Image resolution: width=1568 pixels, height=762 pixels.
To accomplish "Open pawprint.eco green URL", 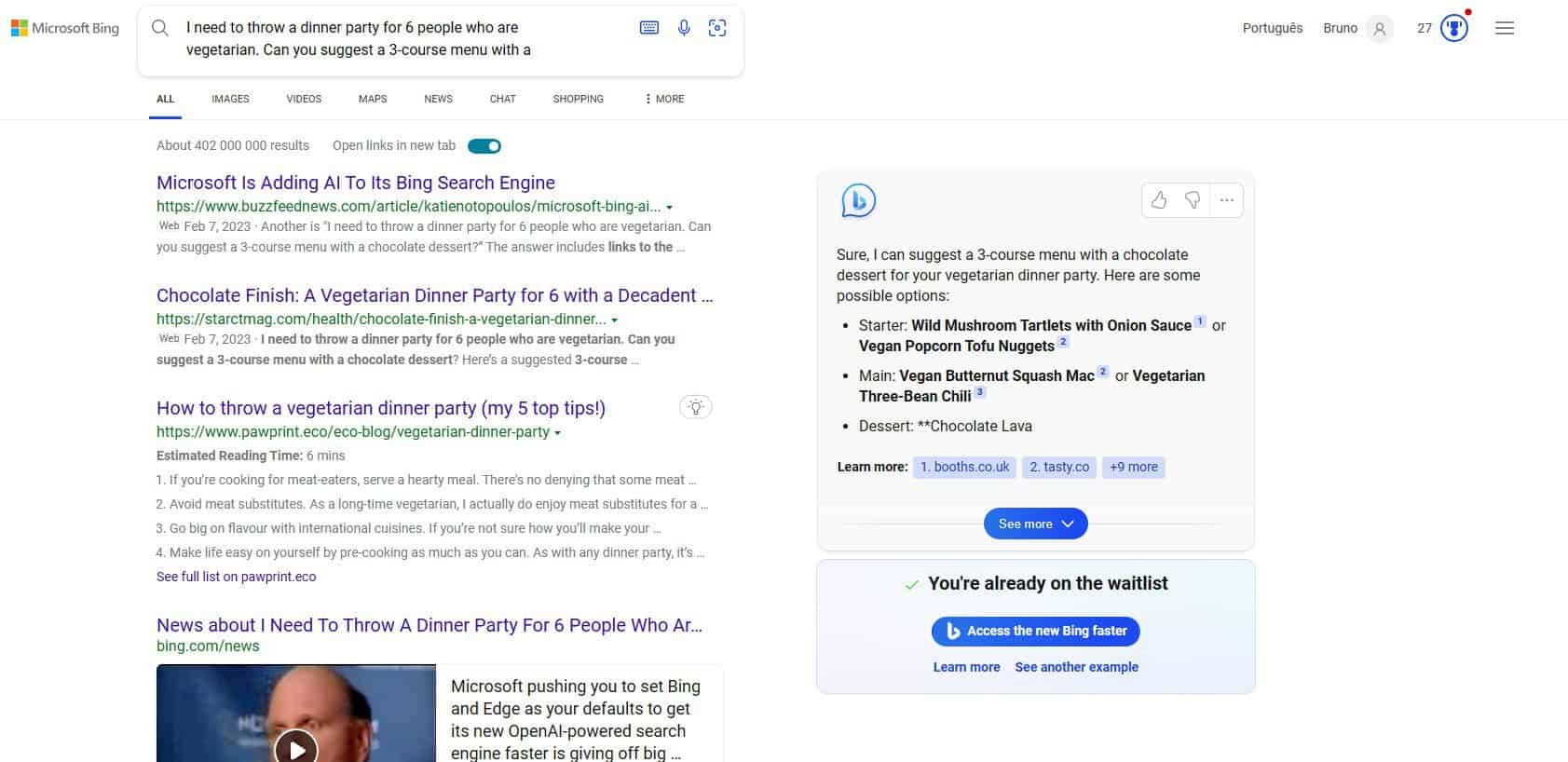I will (x=353, y=432).
